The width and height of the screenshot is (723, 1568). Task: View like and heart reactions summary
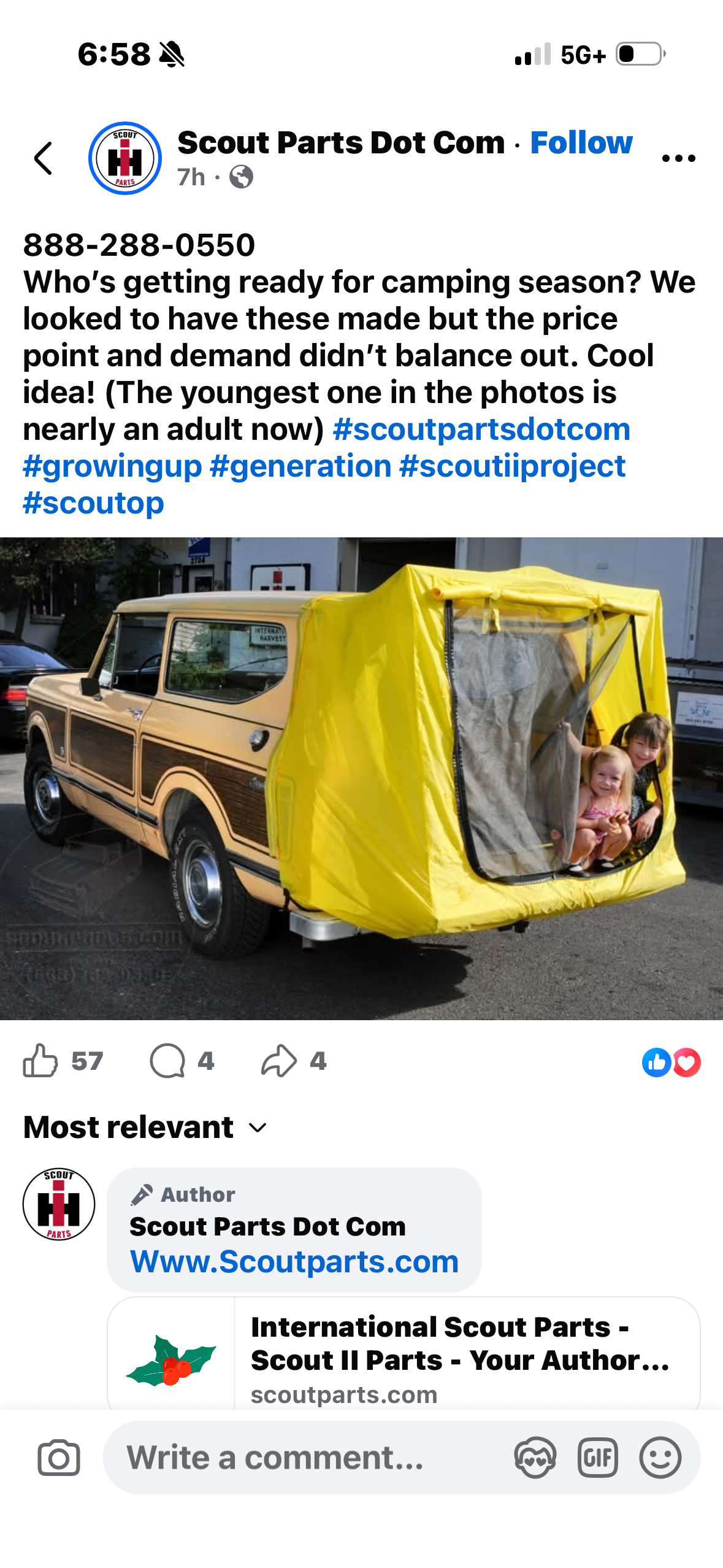[x=671, y=1063]
